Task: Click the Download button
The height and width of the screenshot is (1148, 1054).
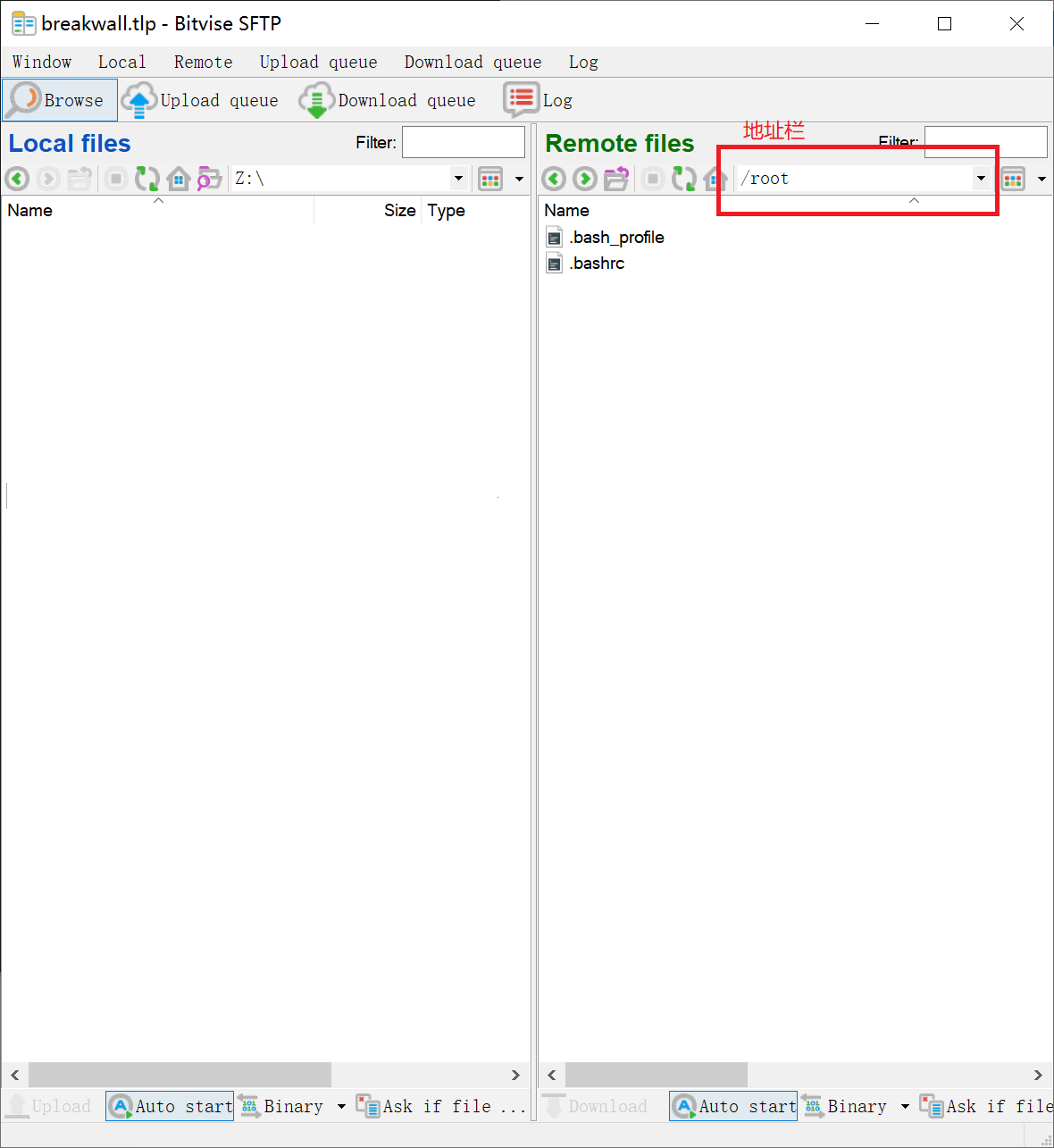Action: [x=595, y=1106]
